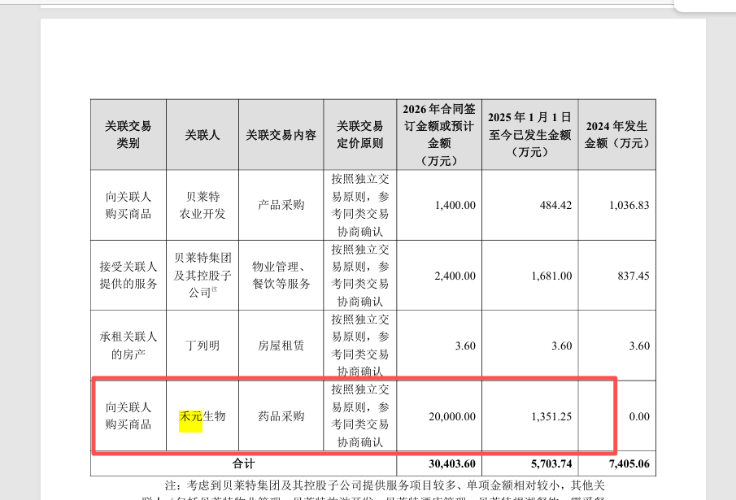Click the 484.42 amount
Image resolution: width=736 pixels, height=500 pixels.
555,205
